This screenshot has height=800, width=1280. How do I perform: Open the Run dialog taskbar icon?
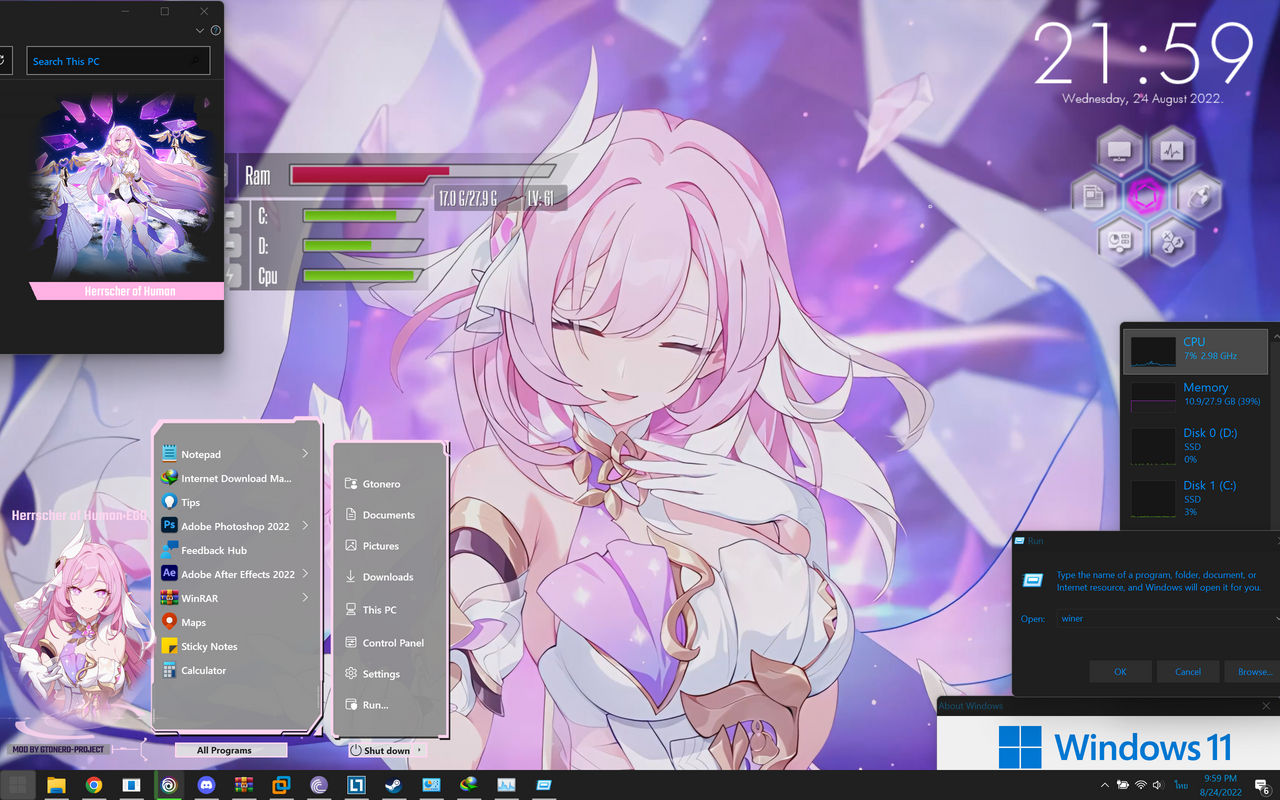pyautogui.click(x=544, y=785)
